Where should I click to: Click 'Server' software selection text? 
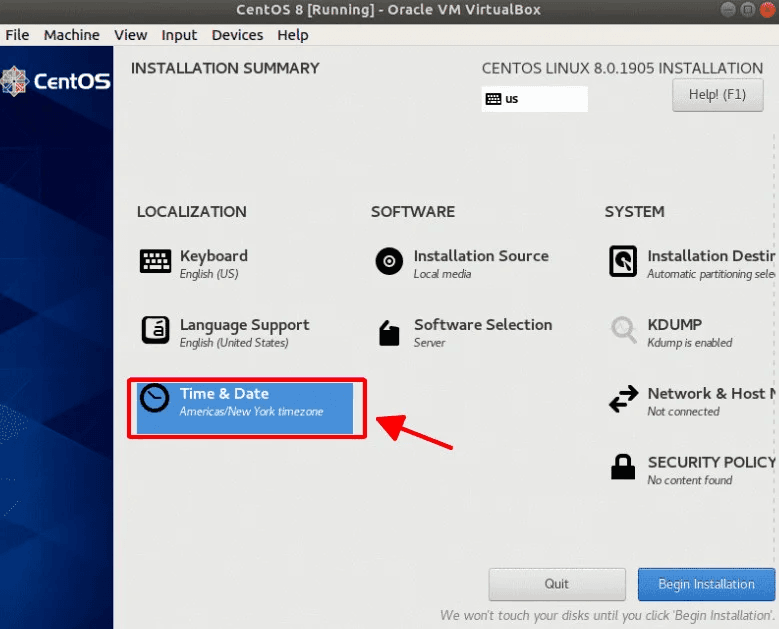[429, 343]
